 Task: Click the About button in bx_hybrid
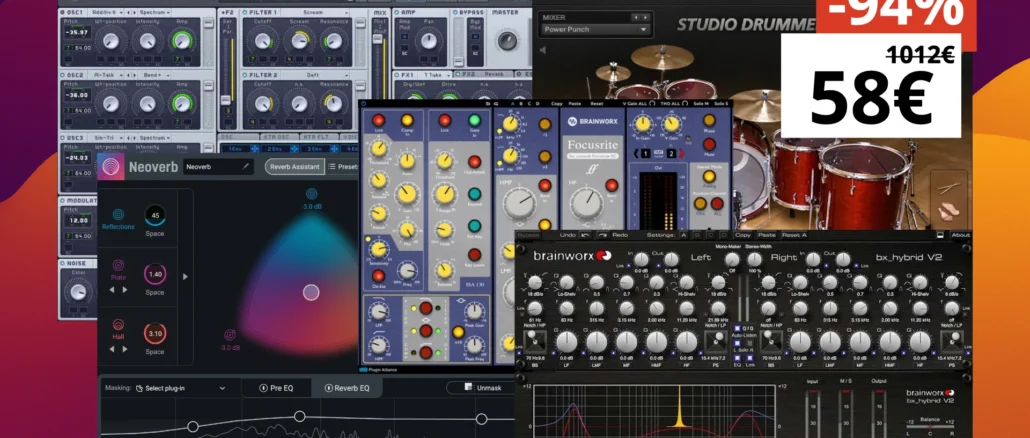pos(960,235)
